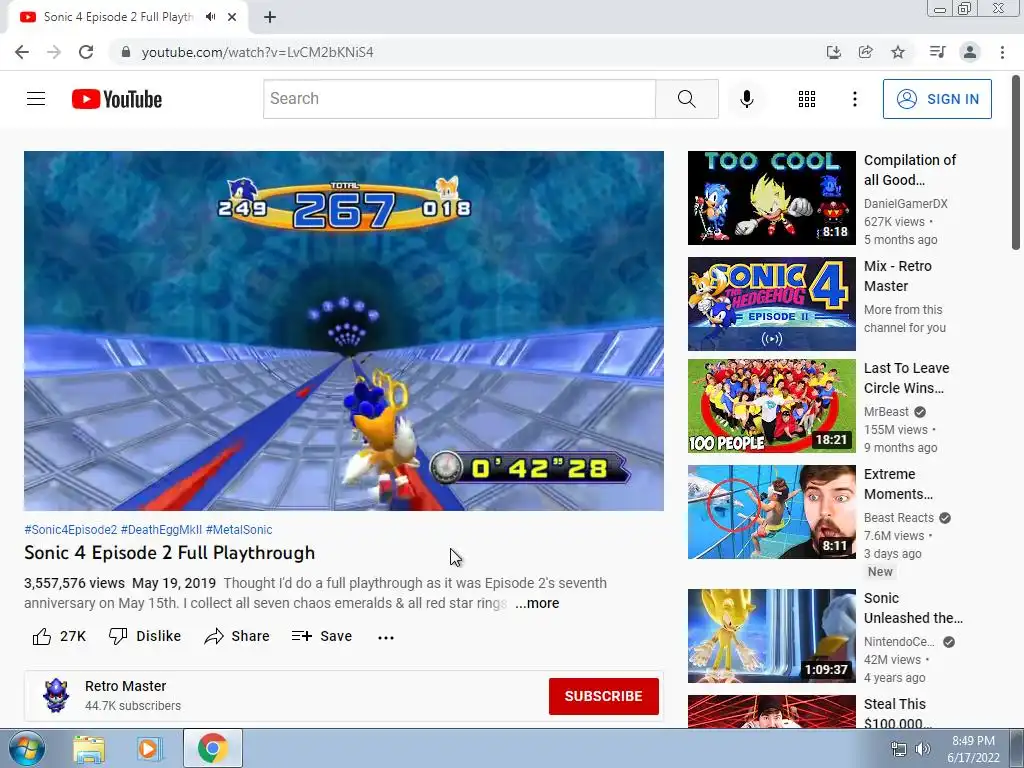Open more actions ellipsis below video
1024x768 pixels.
pyautogui.click(x=386, y=637)
